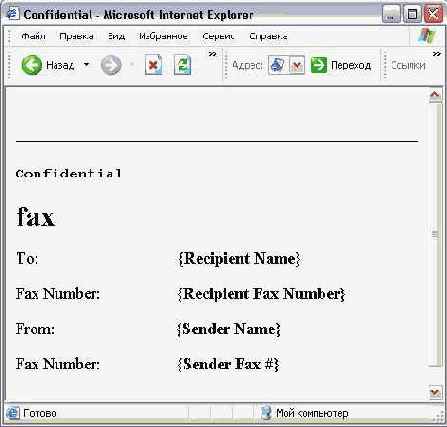
Task: Stop page loading with the red X icon
Action: (x=153, y=65)
